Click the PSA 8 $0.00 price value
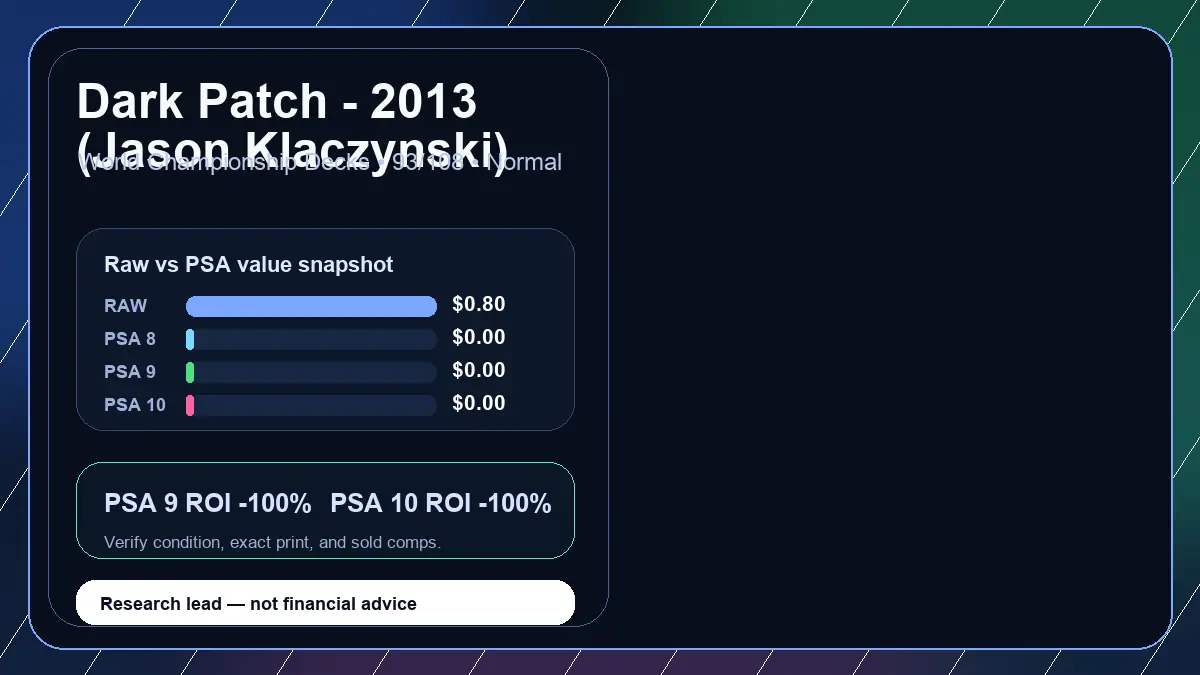Screen dimensions: 1200x675 (479, 338)
